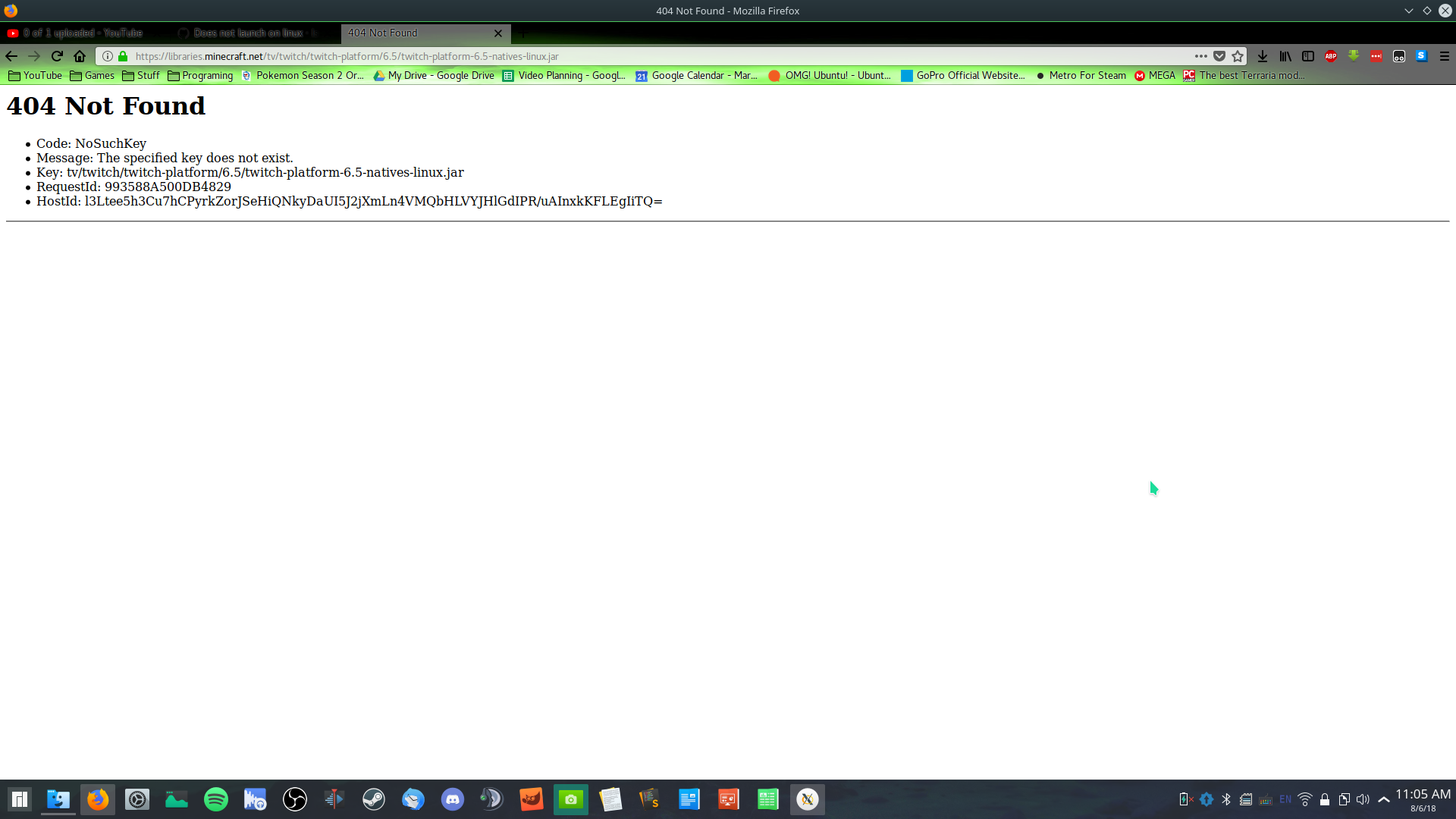This screenshot has width=1456, height=819.
Task: Toggle the browser sidebar
Action: (1309, 55)
